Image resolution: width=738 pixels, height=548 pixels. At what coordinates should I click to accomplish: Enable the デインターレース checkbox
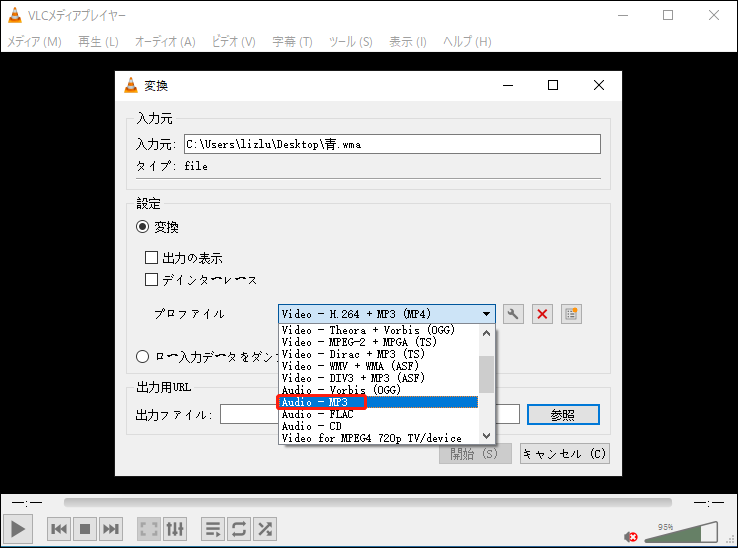pyautogui.click(x=151, y=280)
